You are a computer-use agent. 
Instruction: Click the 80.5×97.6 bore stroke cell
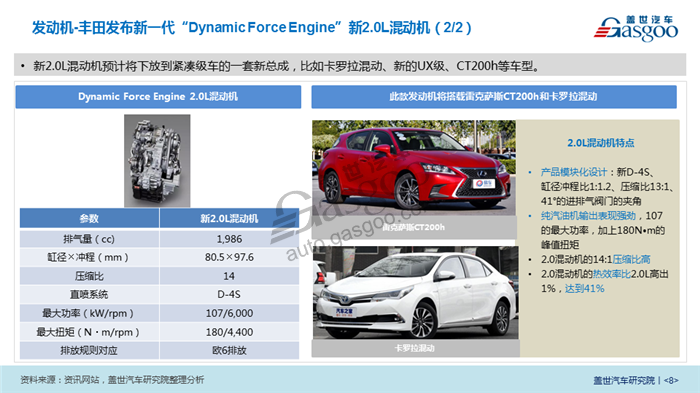point(229,257)
